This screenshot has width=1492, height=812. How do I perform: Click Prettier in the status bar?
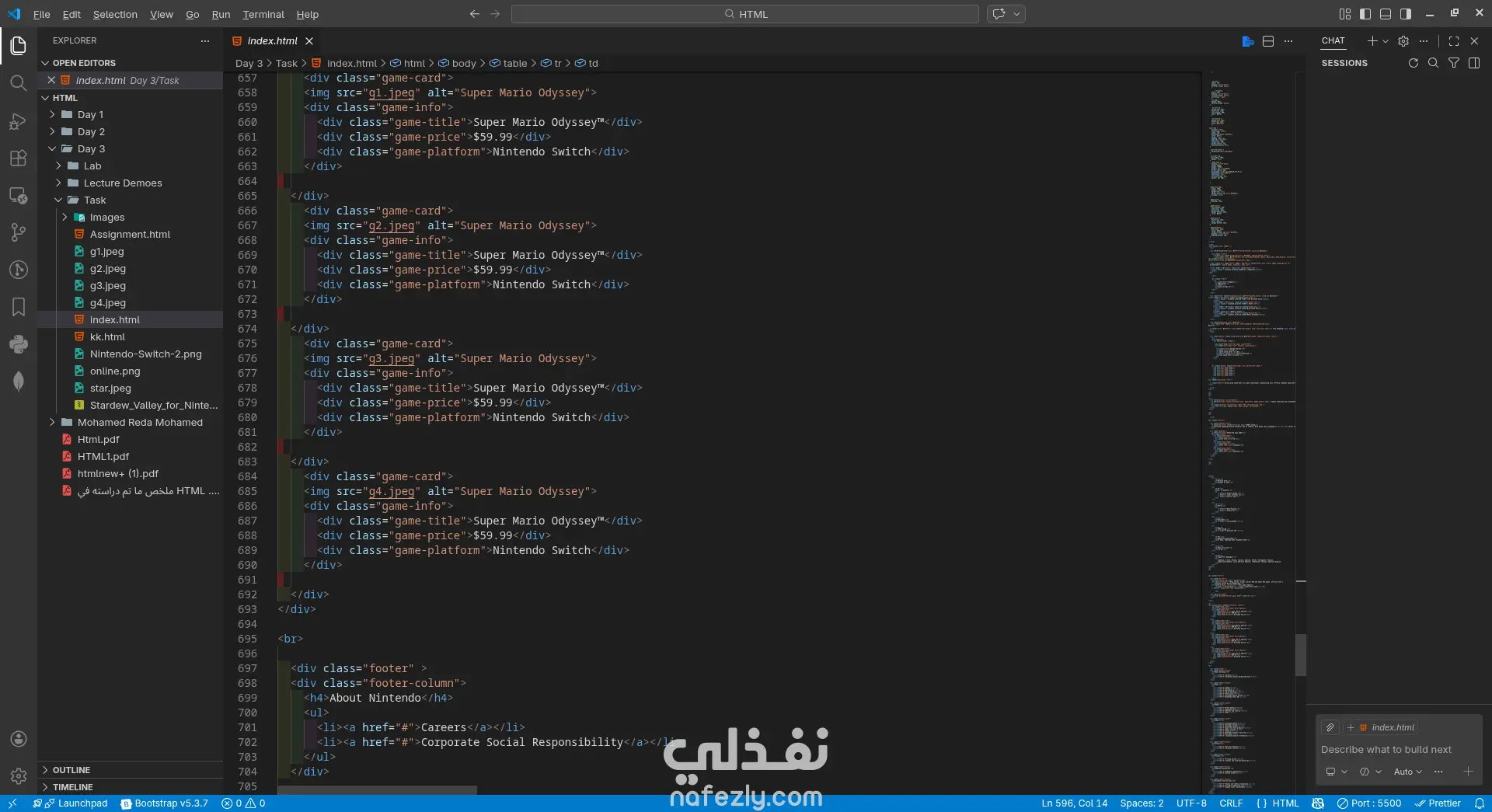1438,803
